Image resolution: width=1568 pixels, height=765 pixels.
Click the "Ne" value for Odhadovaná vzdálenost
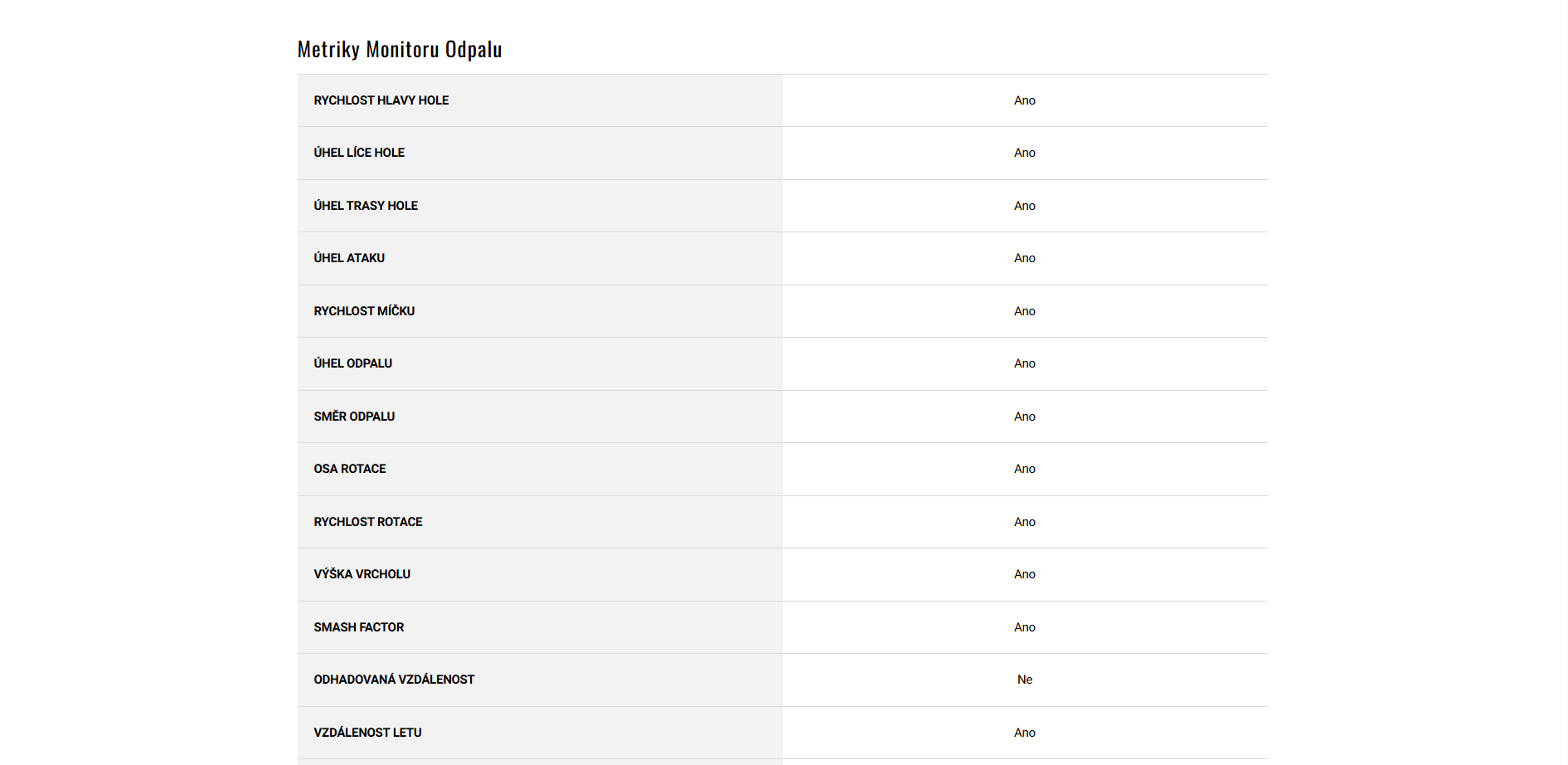tap(1025, 680)
